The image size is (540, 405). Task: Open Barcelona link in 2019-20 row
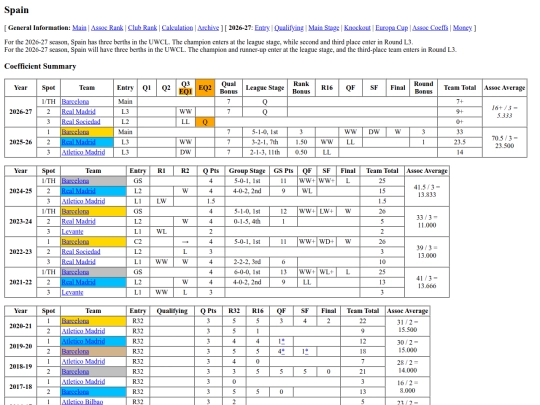[75, 351]
